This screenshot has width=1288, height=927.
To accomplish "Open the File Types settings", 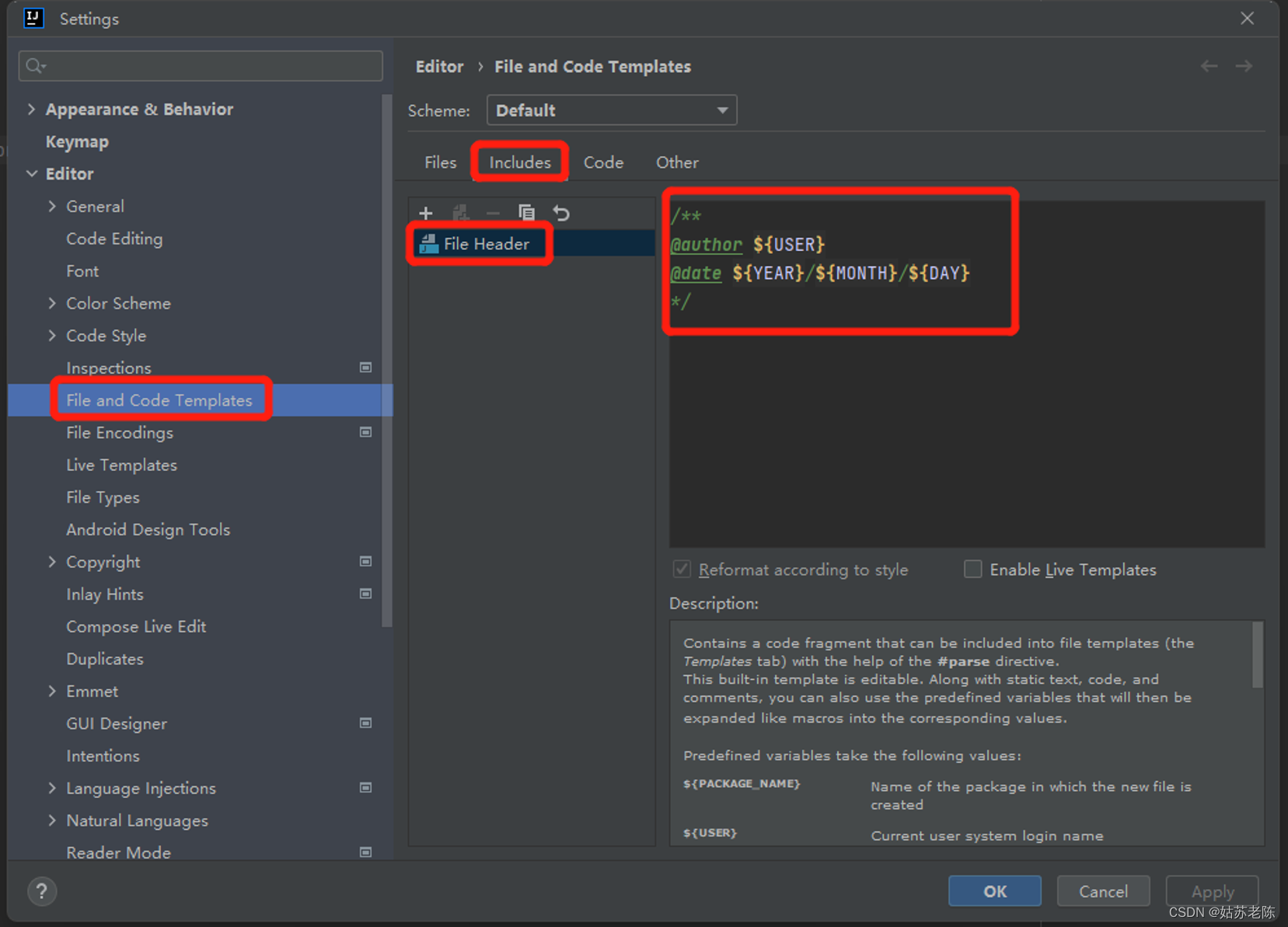I will [x=103, y=497].
